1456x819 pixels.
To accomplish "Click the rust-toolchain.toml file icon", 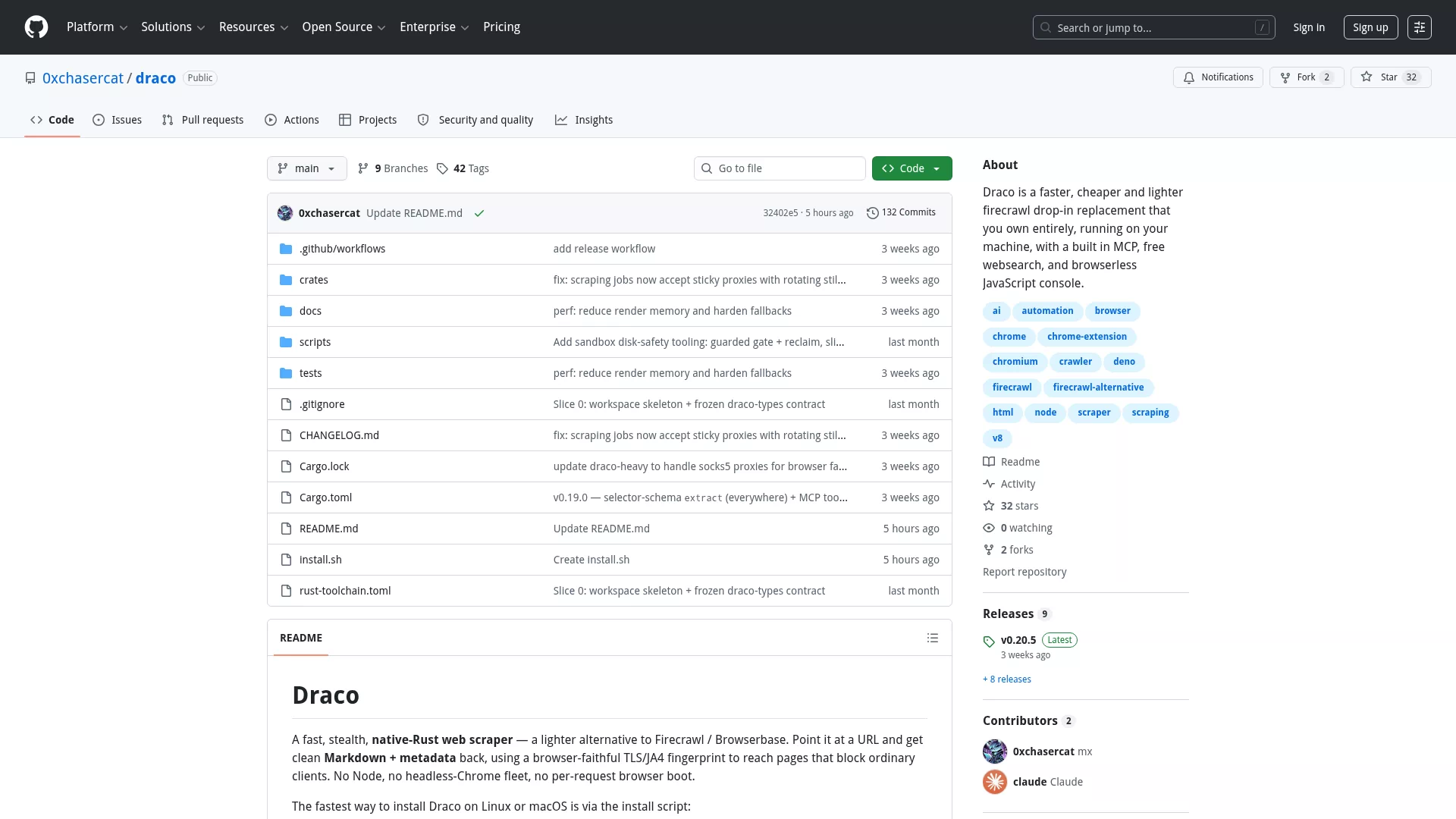I will click(286, 591).
